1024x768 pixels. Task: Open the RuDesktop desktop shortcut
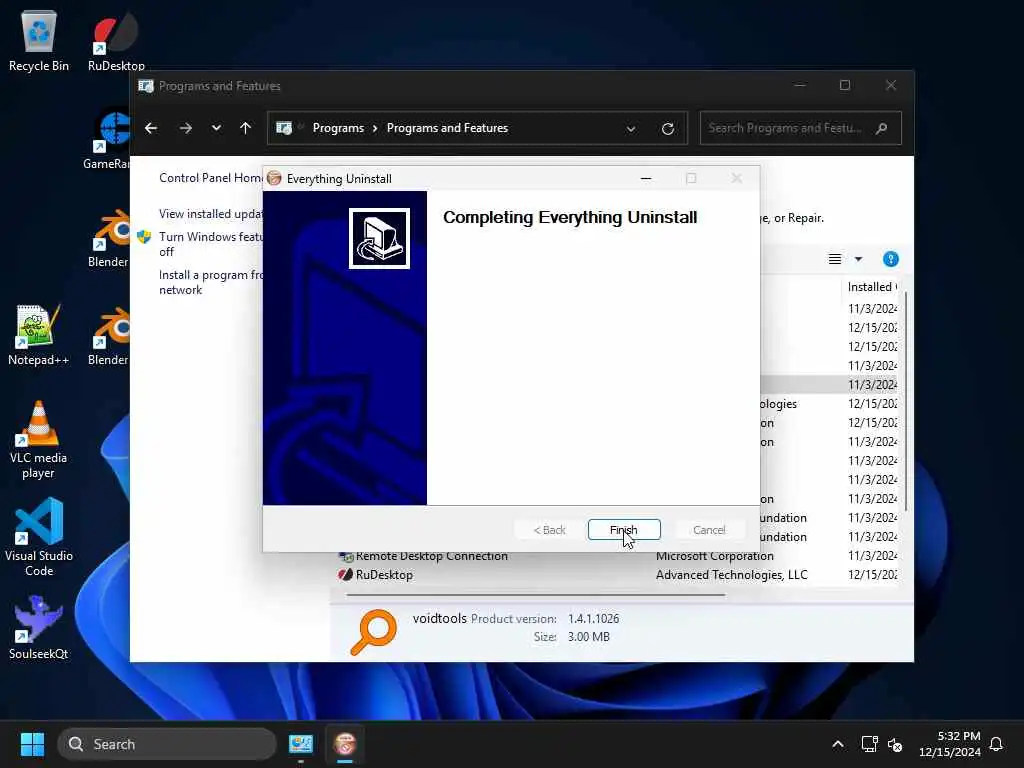[116, 40]
